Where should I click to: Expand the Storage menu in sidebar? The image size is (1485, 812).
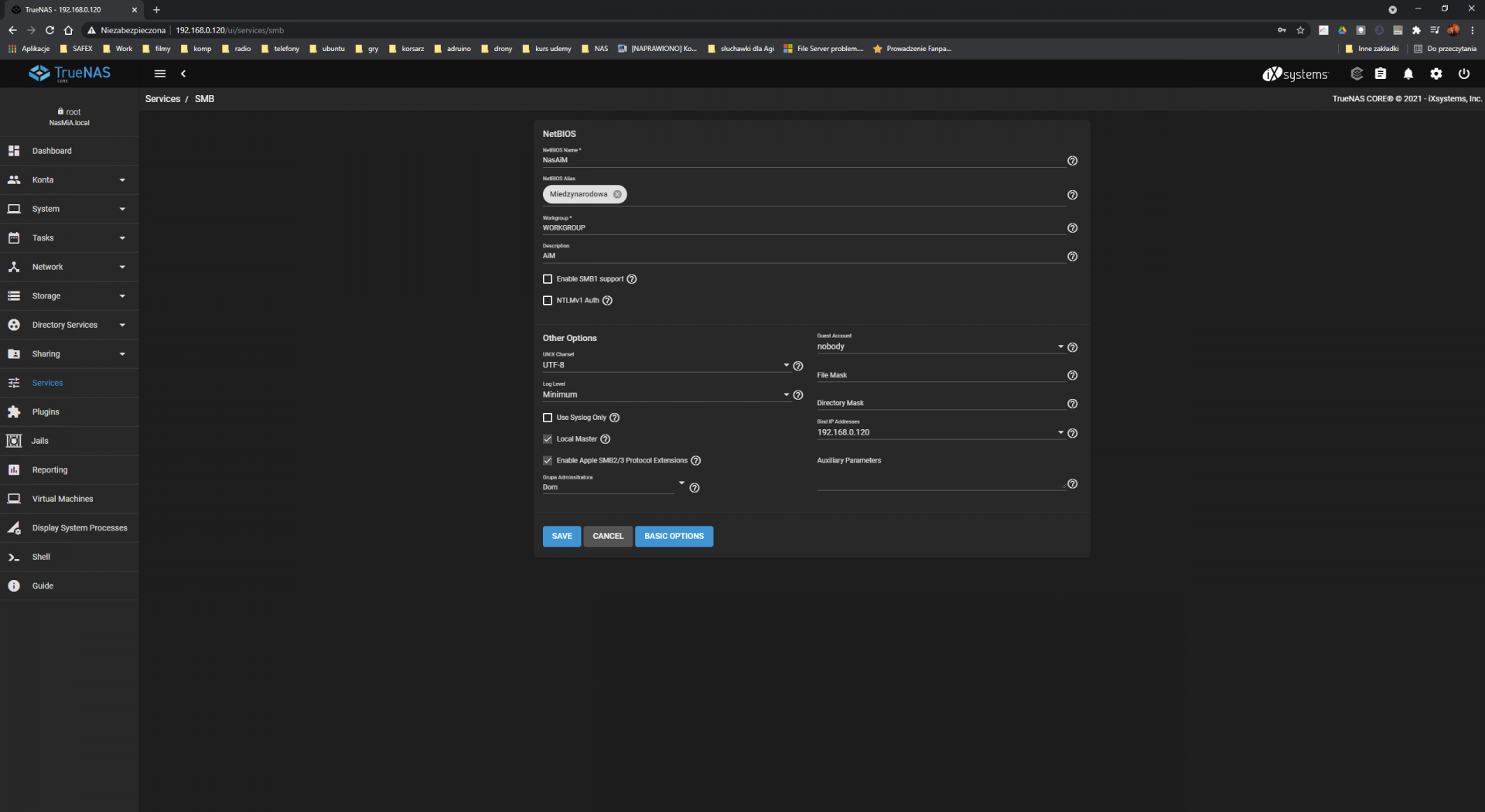69,296
